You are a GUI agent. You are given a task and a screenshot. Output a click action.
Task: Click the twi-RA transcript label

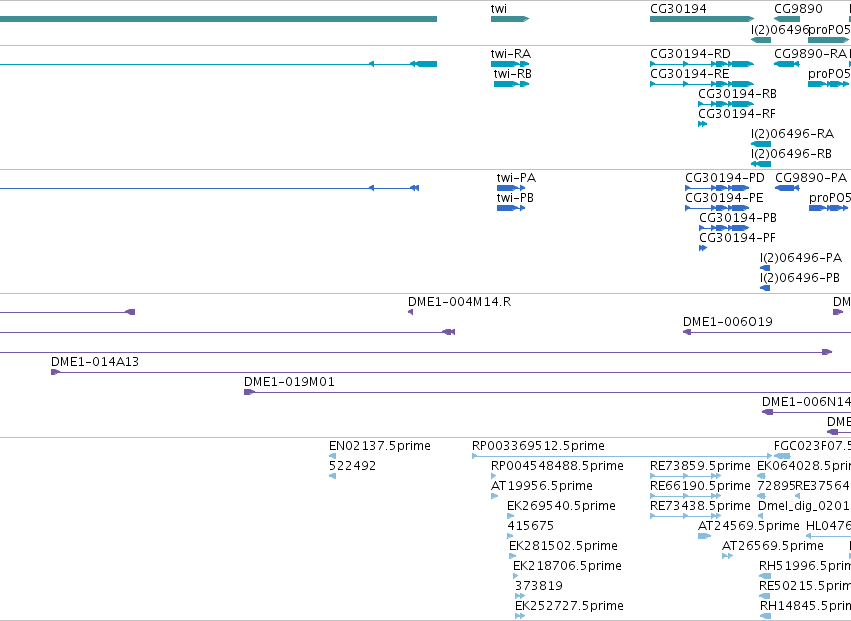click(x=511, y=54)
